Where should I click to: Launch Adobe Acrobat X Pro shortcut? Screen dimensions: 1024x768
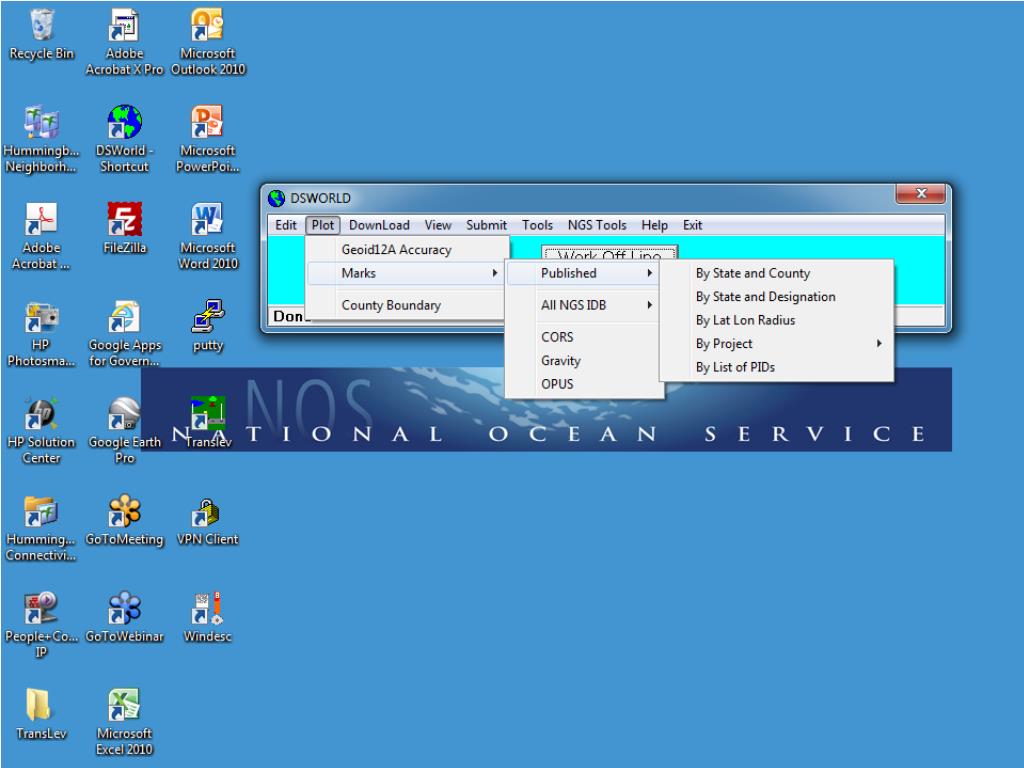(x=124, y=41)
